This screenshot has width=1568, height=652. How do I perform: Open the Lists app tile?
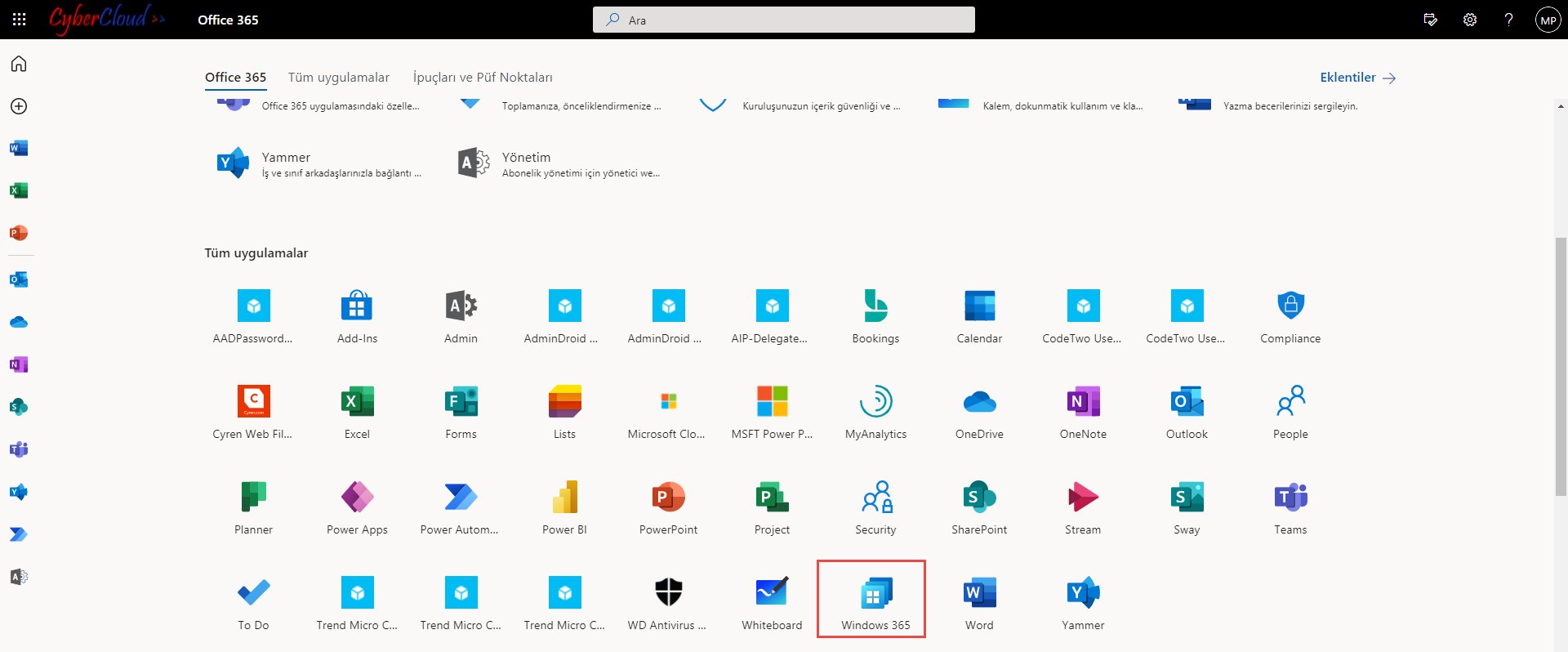[564, 413]
